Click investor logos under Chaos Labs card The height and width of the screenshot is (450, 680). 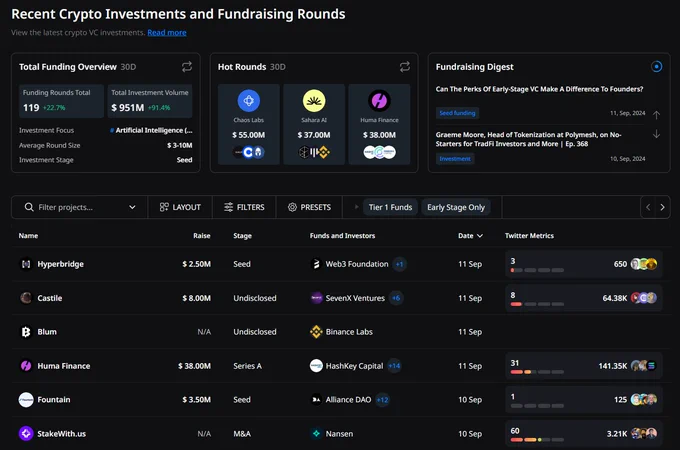pos(249,152)
